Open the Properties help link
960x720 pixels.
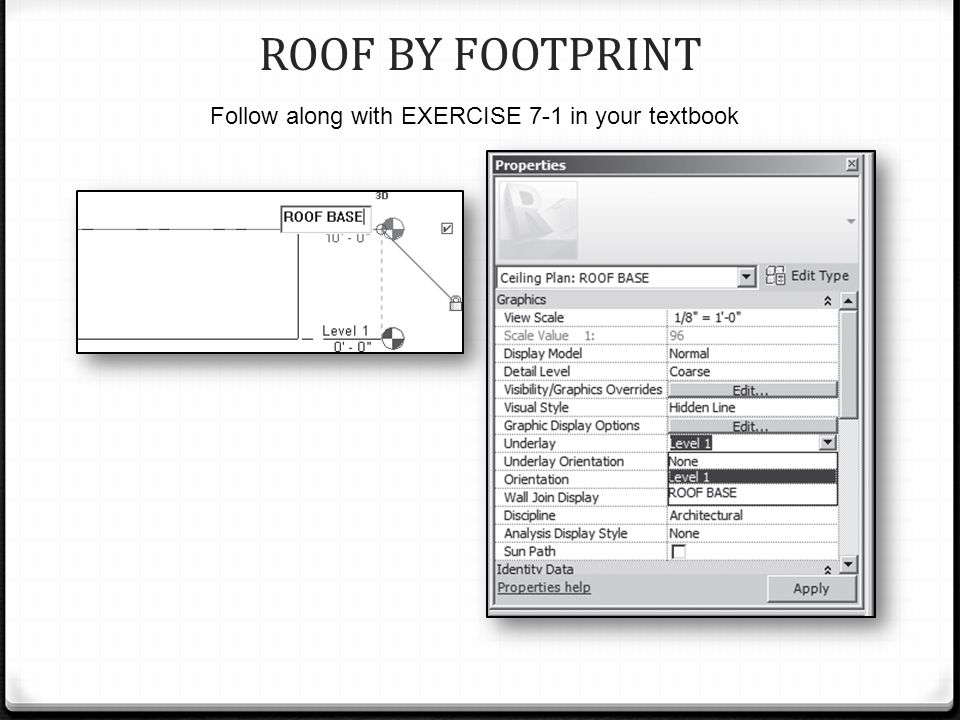point(544,587)
